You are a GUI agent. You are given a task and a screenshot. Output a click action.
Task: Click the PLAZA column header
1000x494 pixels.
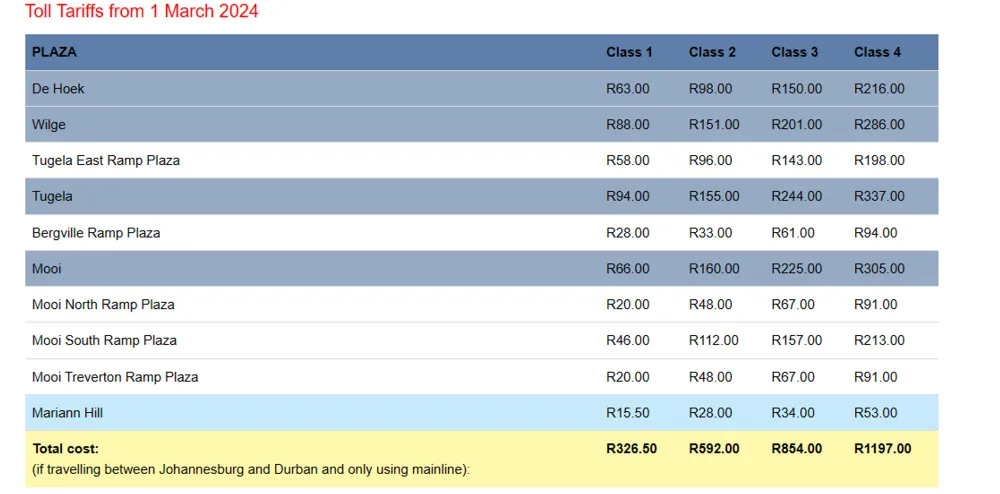point(54,52)
